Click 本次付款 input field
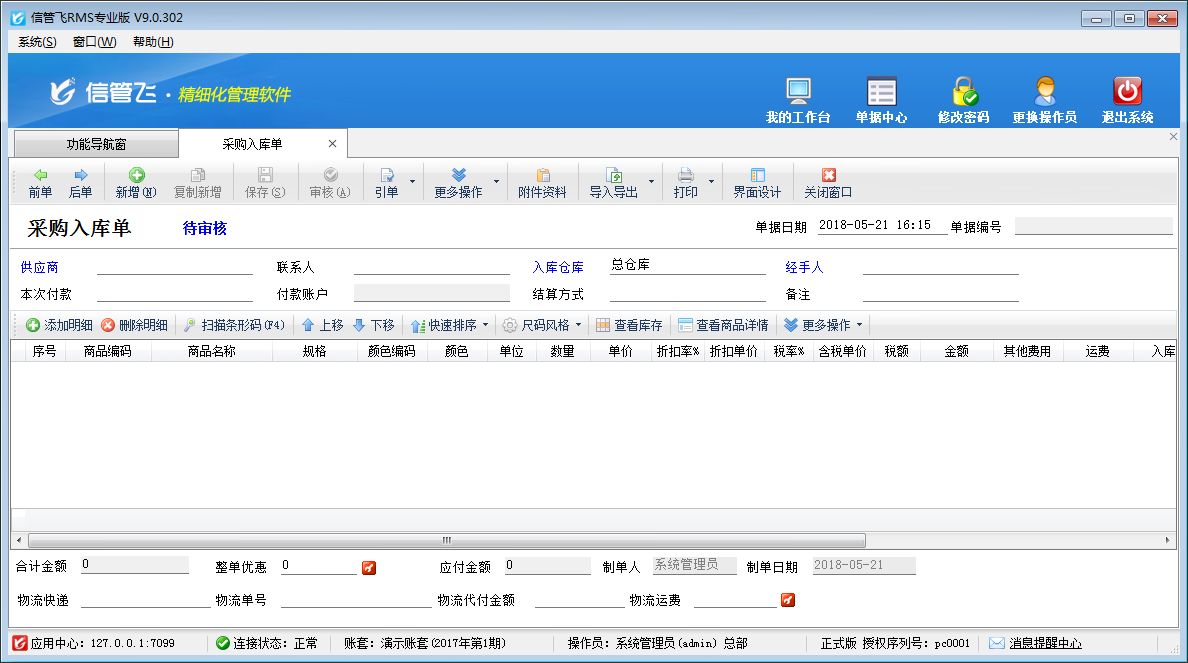This screenshot has height=663, width=1188. [175, 293]
